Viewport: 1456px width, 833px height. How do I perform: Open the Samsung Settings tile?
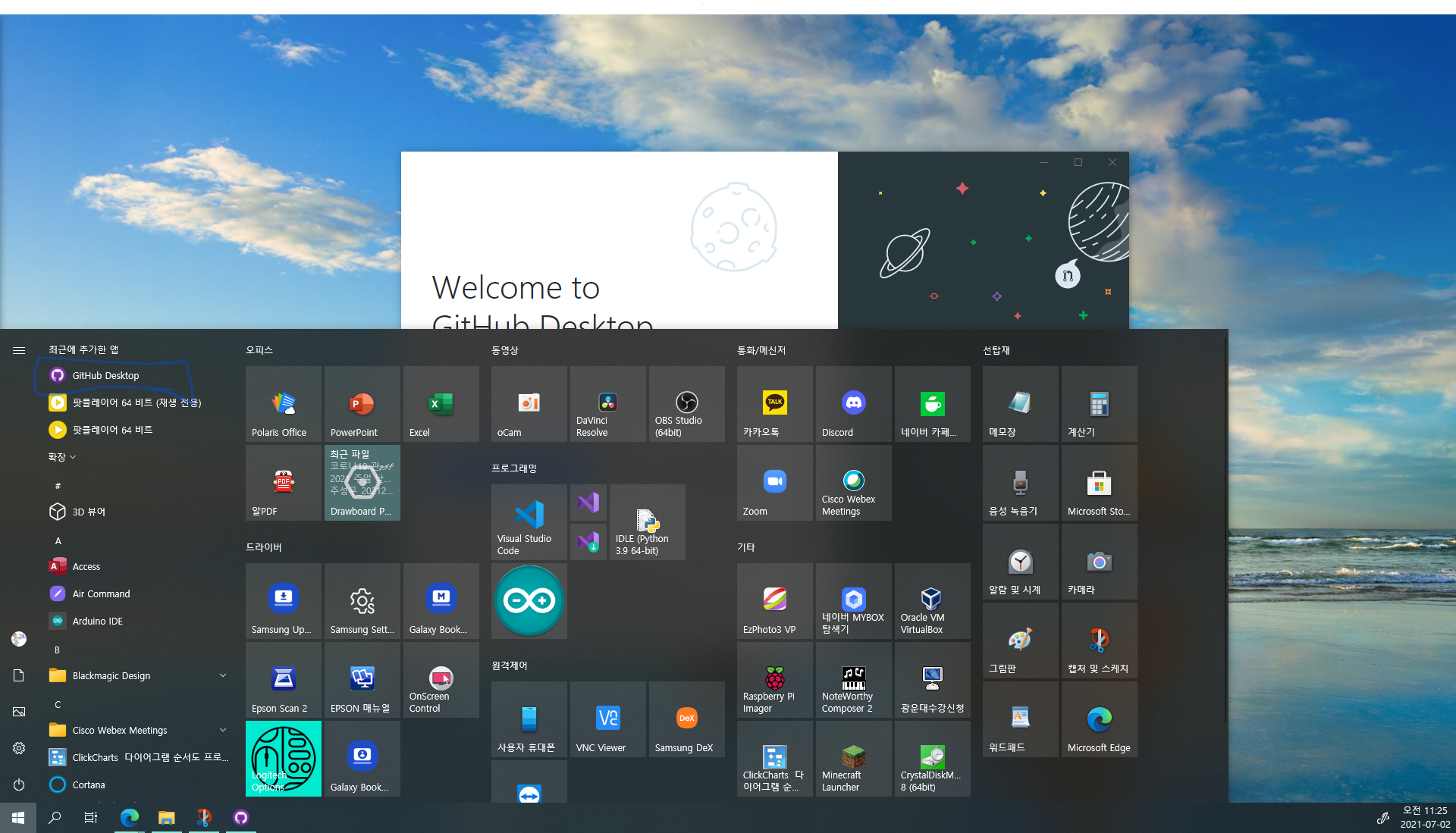coord(362,601)
